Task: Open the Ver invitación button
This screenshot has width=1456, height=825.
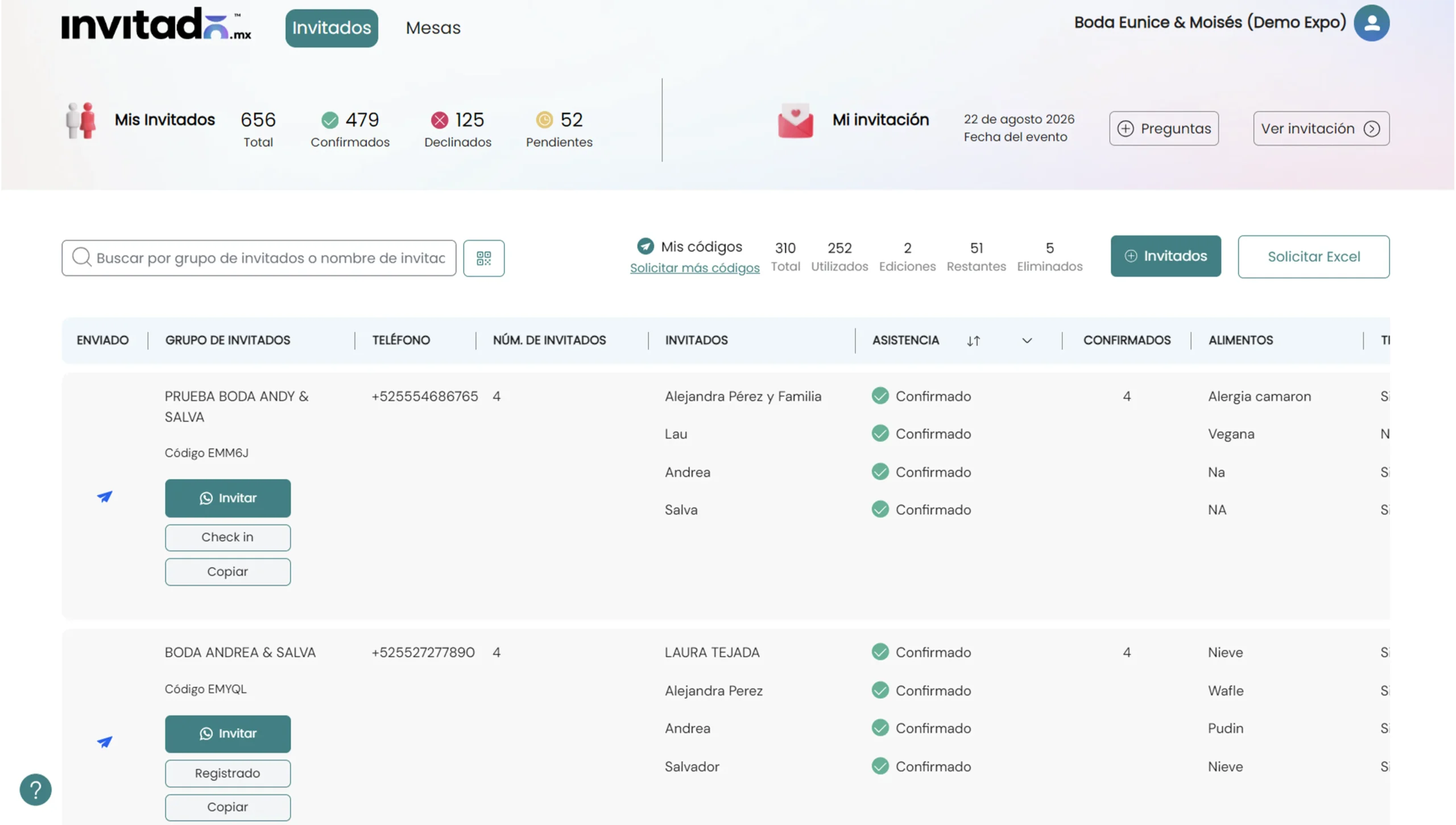Action: 1321,129
